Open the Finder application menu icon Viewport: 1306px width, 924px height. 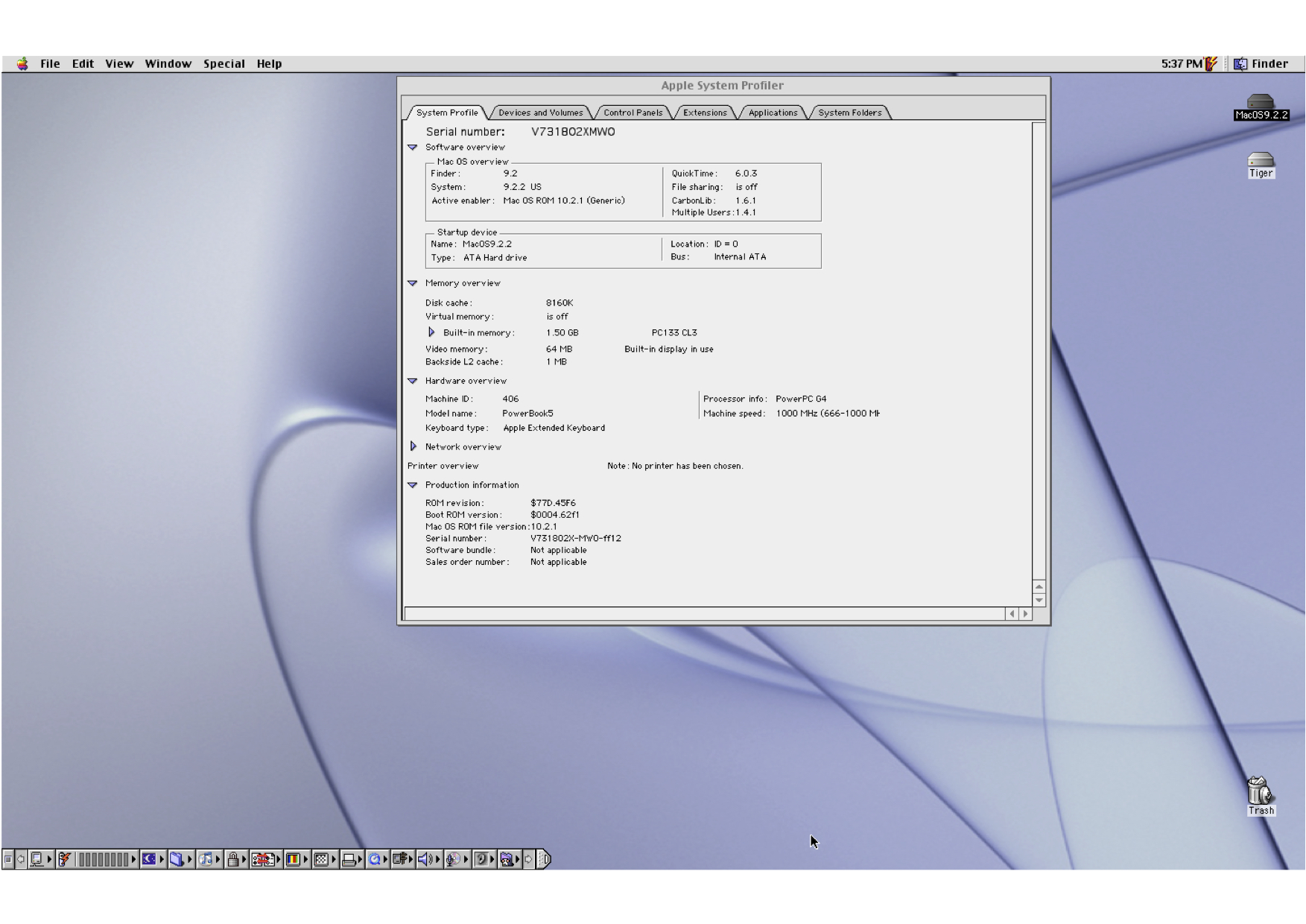click(x=1240, y=63)
